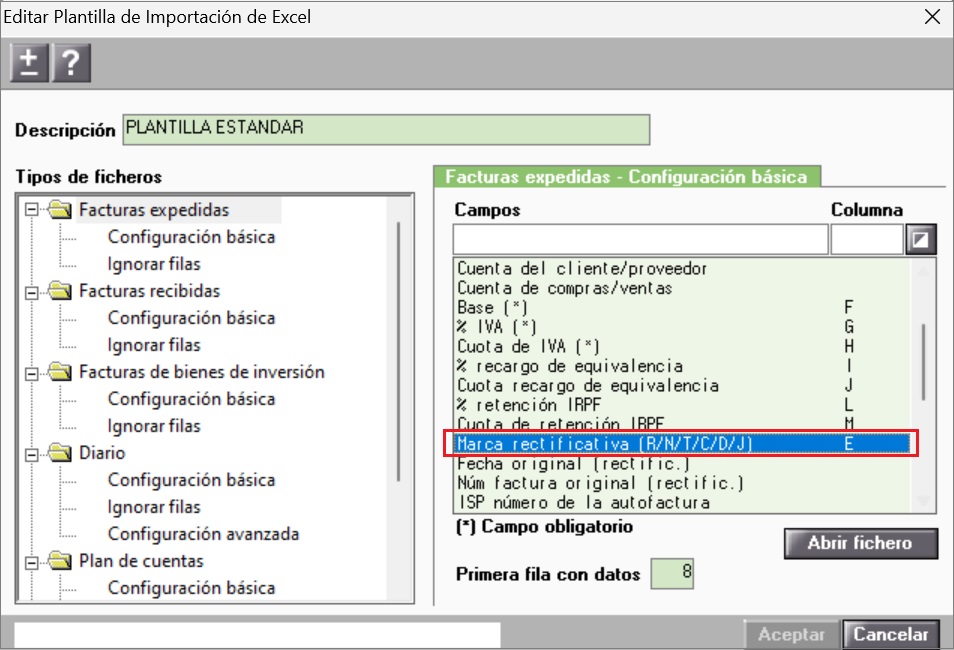
Task: Click the Campos list scroll-down arrow
Action: (923, 501)
